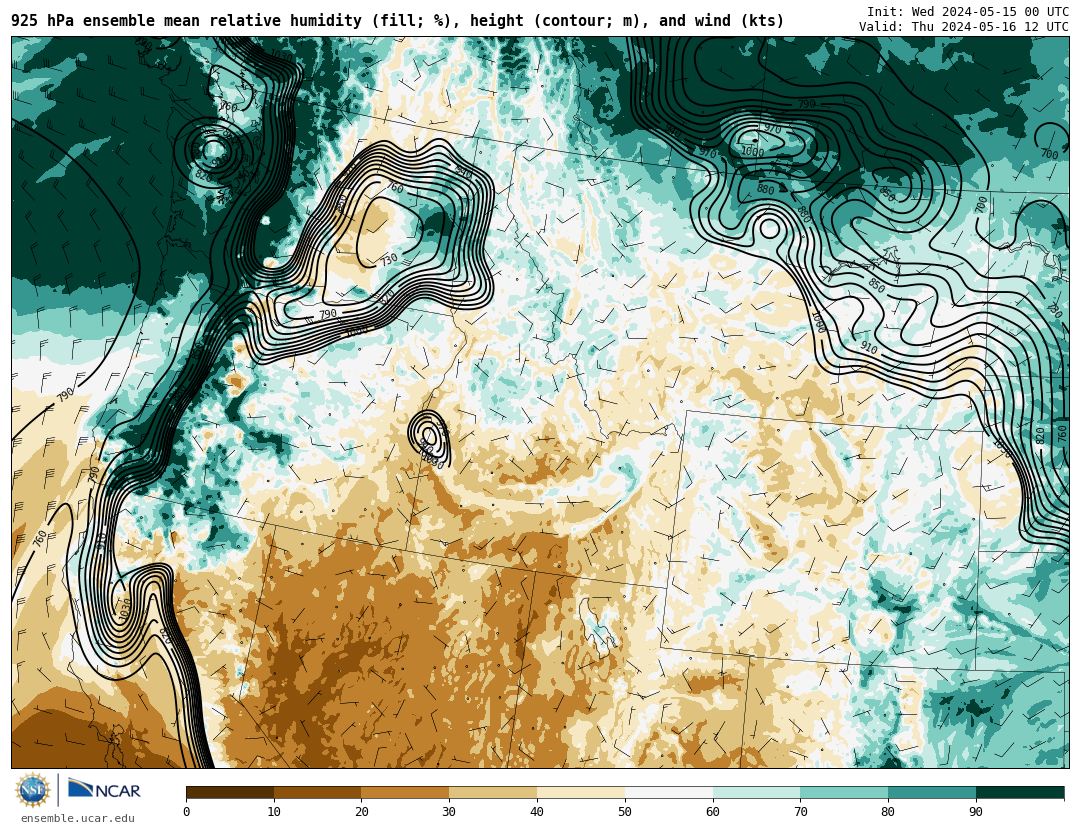
Task: Click the colorbar tick label 0
Action: (187, 812)
